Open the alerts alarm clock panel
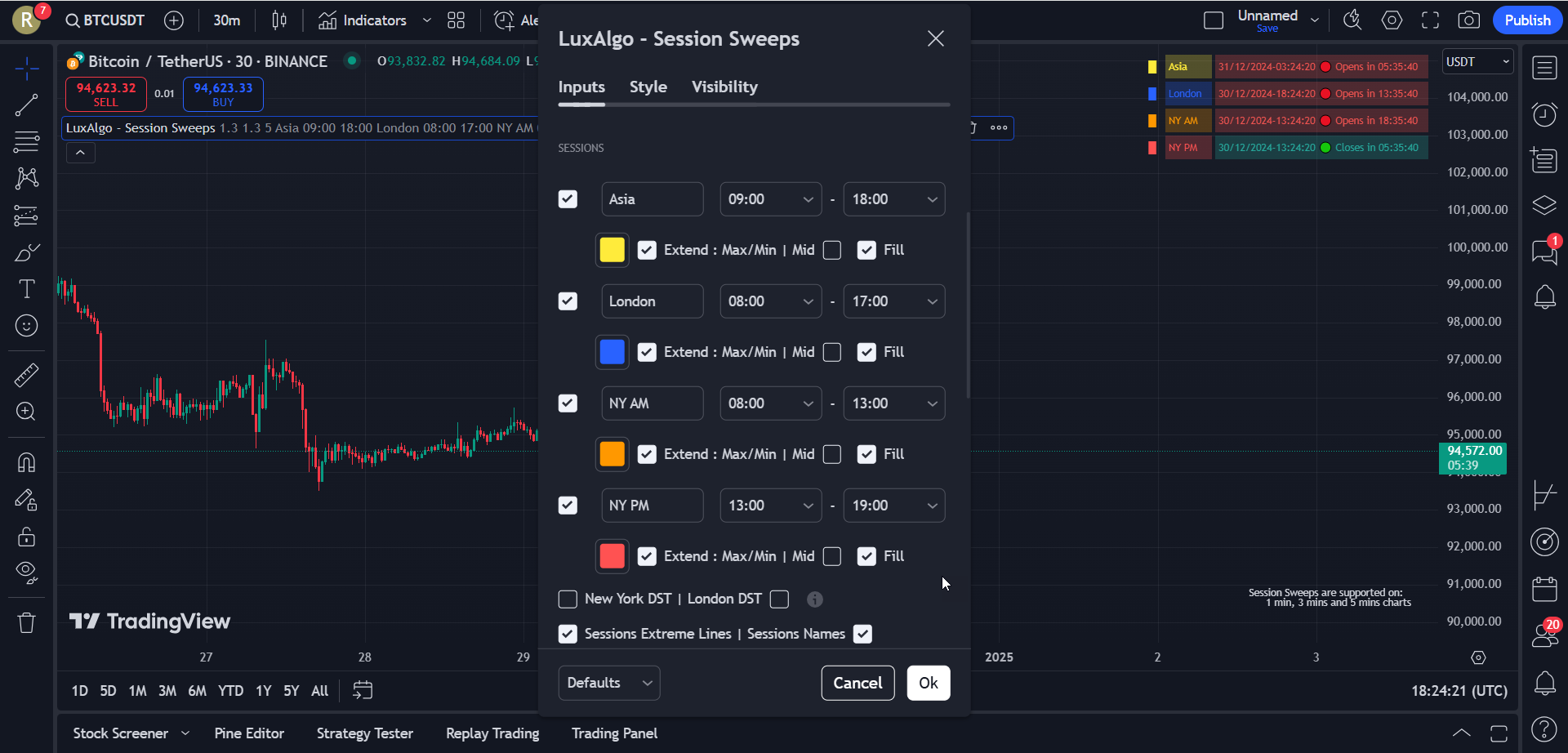 pos(1544,115)
